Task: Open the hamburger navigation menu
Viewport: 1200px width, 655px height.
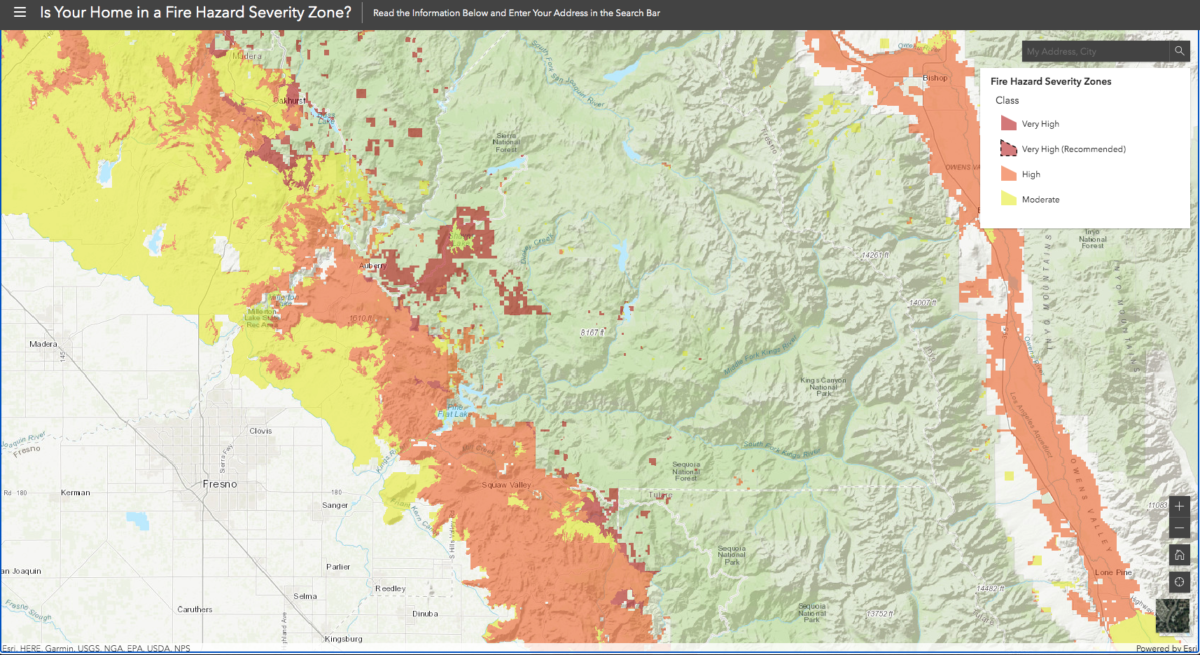Action: tap(19, 13)
